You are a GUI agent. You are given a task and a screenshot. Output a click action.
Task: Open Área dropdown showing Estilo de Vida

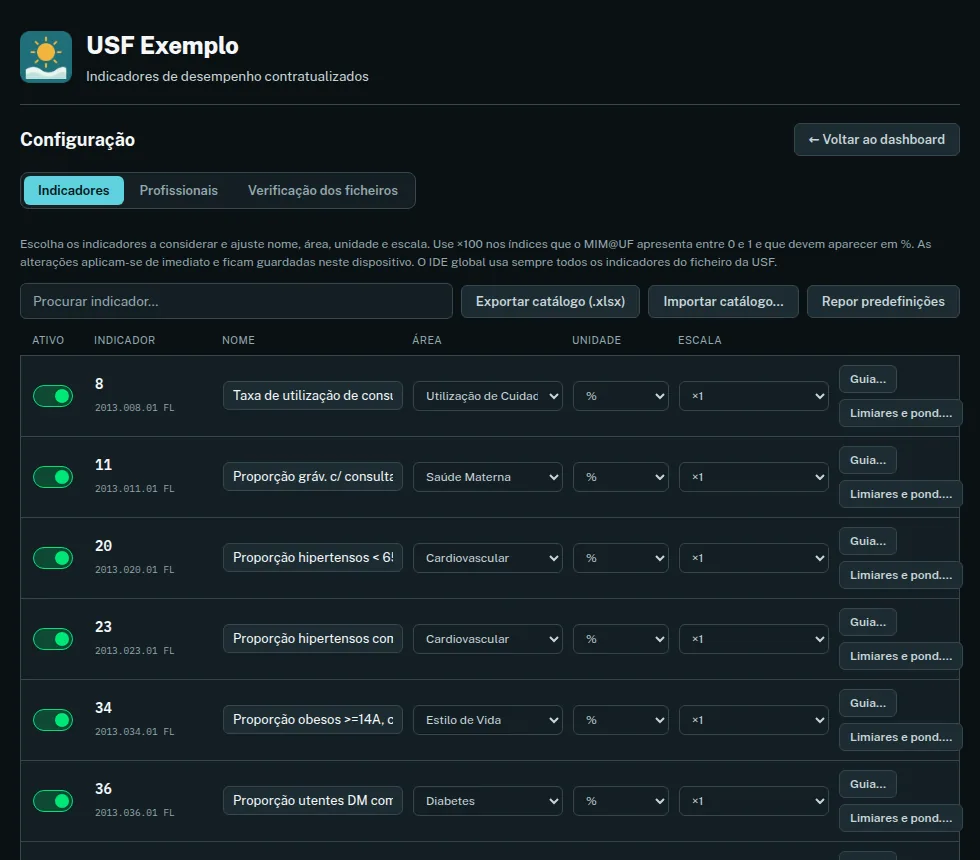(x=488, y=720)
